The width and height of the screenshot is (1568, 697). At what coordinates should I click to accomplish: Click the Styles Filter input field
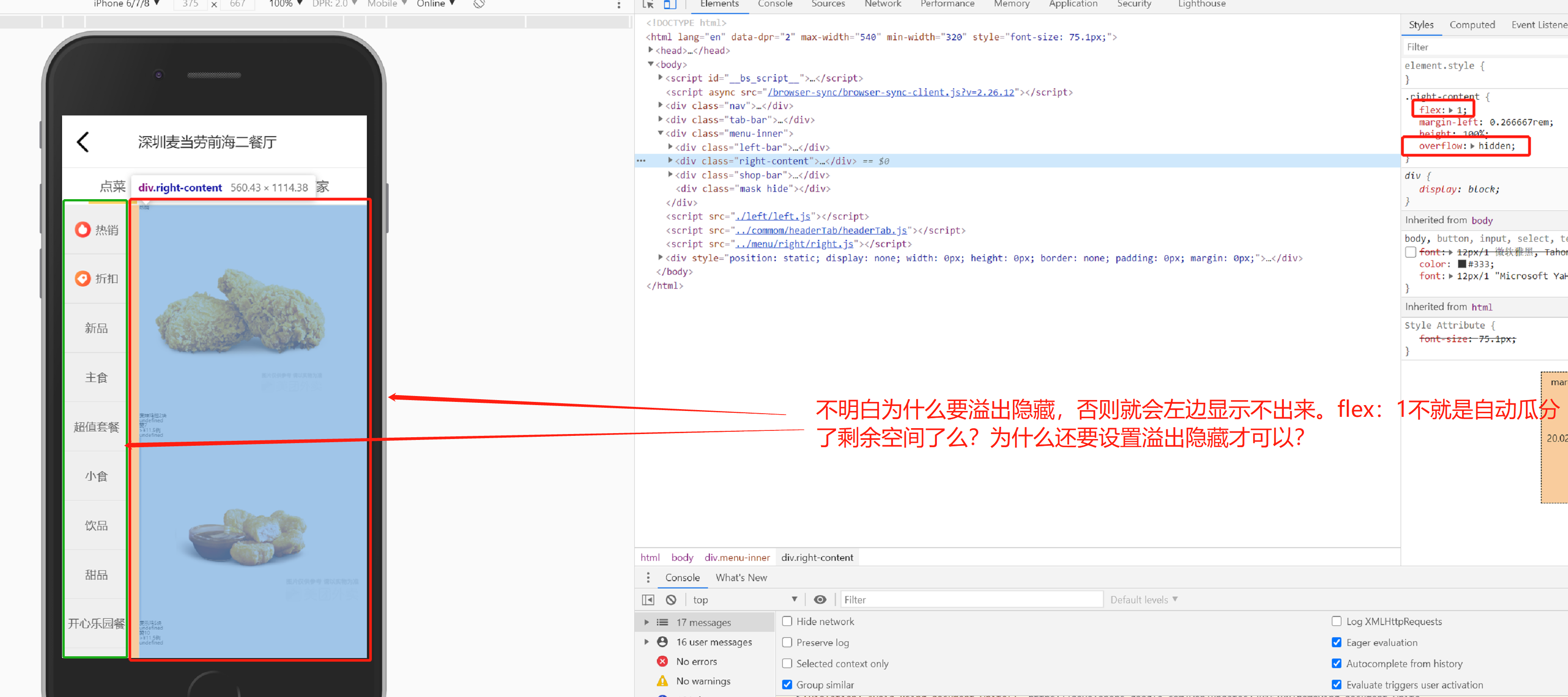pos(1485,47)
